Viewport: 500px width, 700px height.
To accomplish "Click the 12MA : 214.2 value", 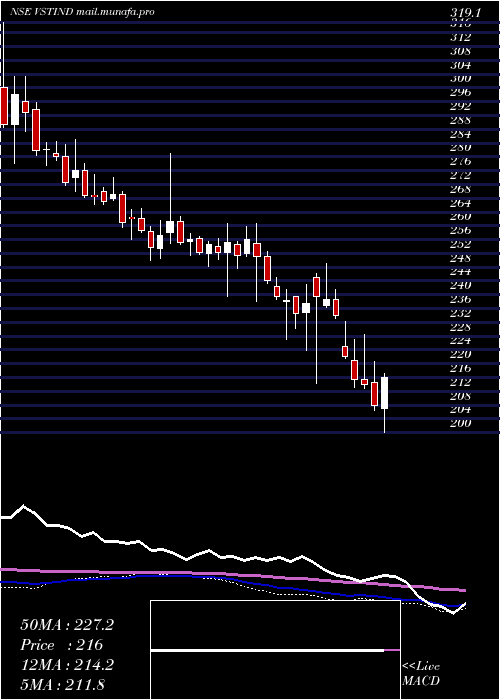I will [67, 665].
